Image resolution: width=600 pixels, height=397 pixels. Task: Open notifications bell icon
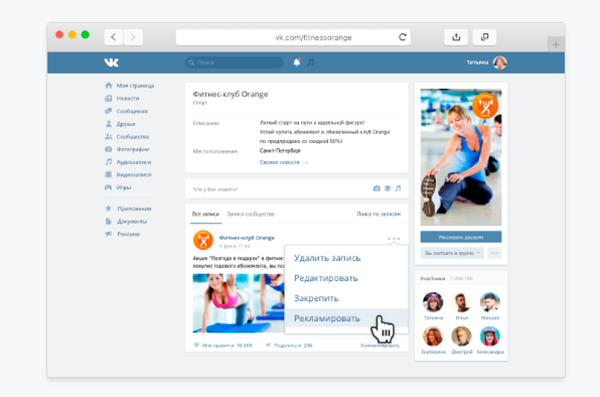(297, 62)
